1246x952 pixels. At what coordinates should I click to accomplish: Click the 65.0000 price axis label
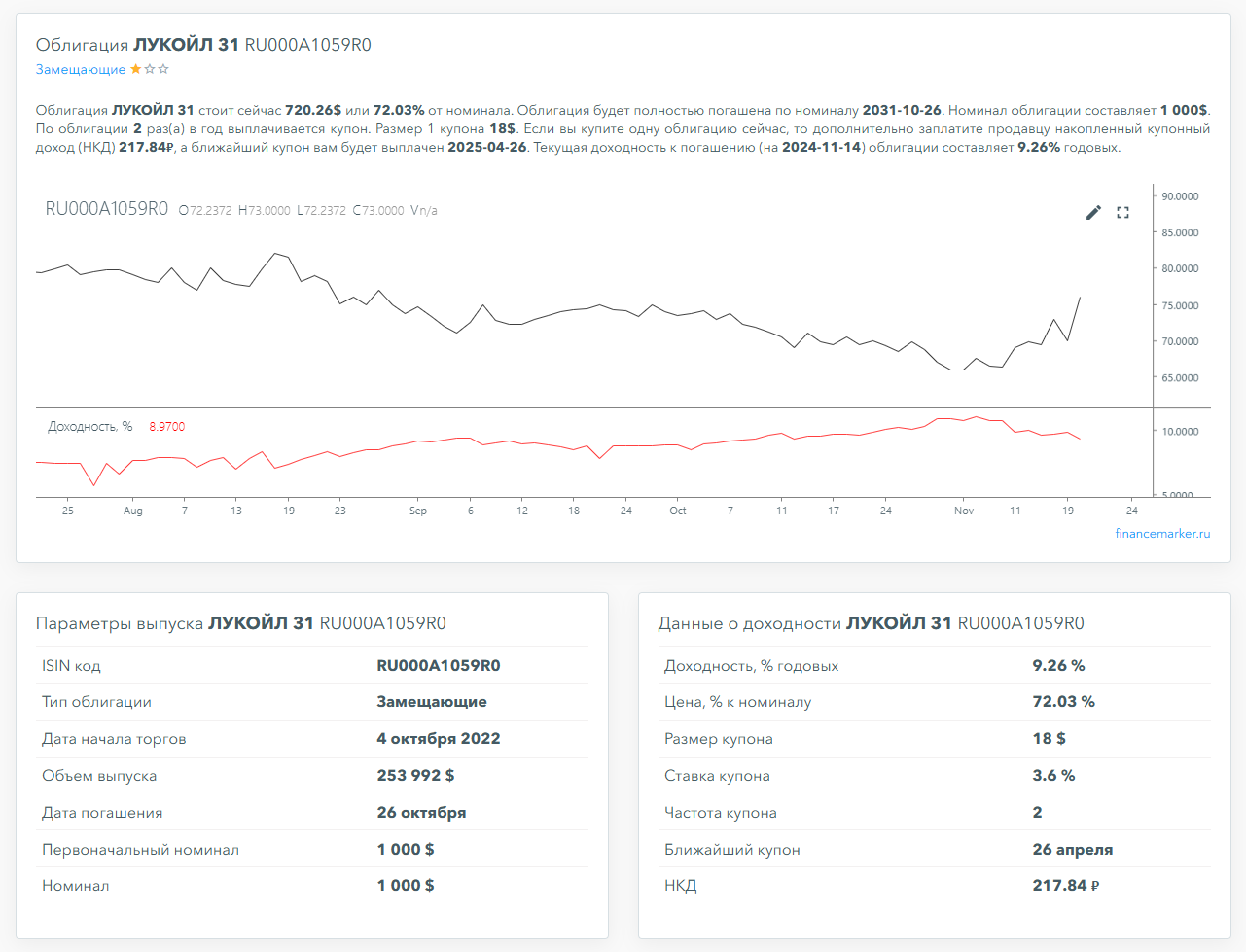(1180, 378)
